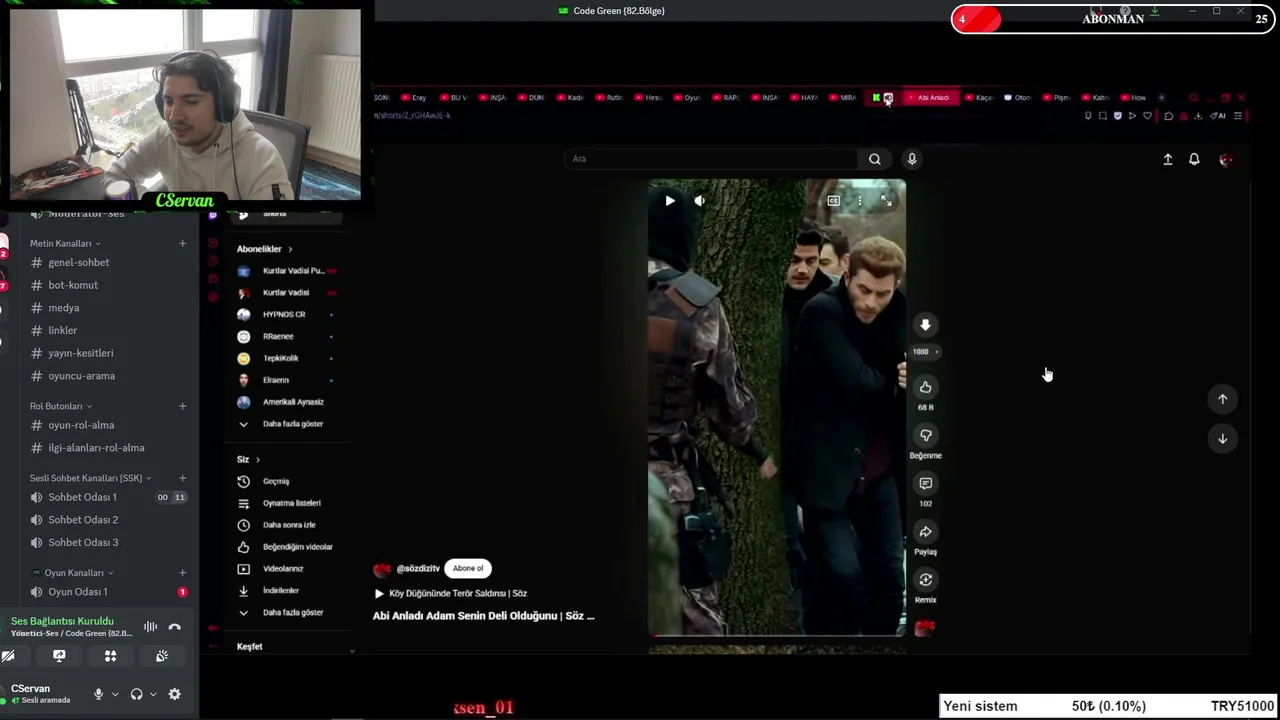Open the YouTube account avatar menu
This screenshot has width=1280, height=720.
pos(1226,159)
